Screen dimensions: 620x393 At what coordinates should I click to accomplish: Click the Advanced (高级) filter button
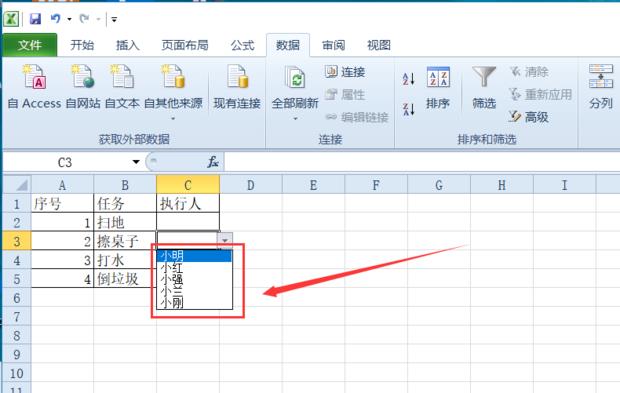pos(529,117)
